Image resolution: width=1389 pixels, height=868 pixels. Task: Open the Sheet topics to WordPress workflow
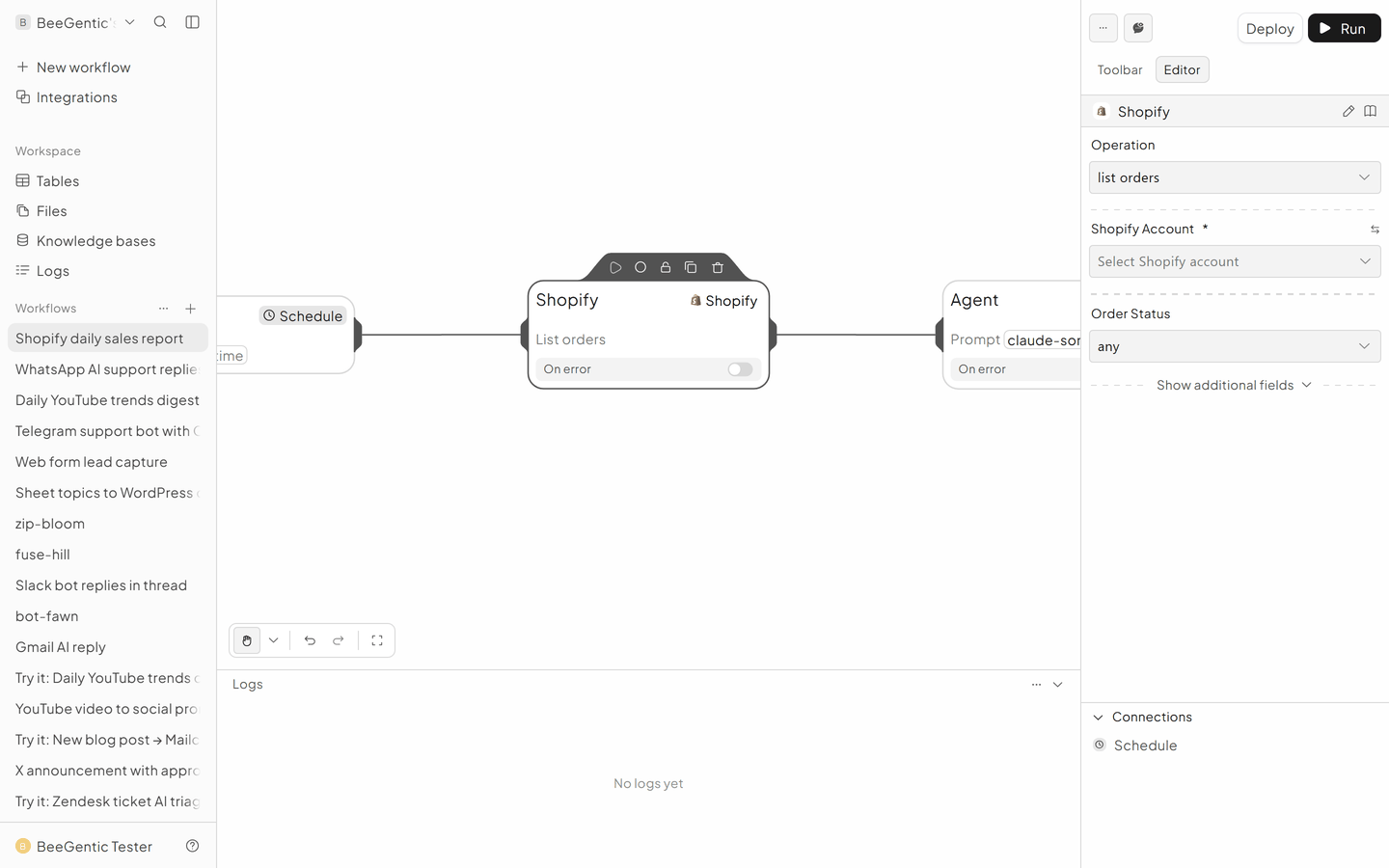pyautogui.click(x=108, y=493)
